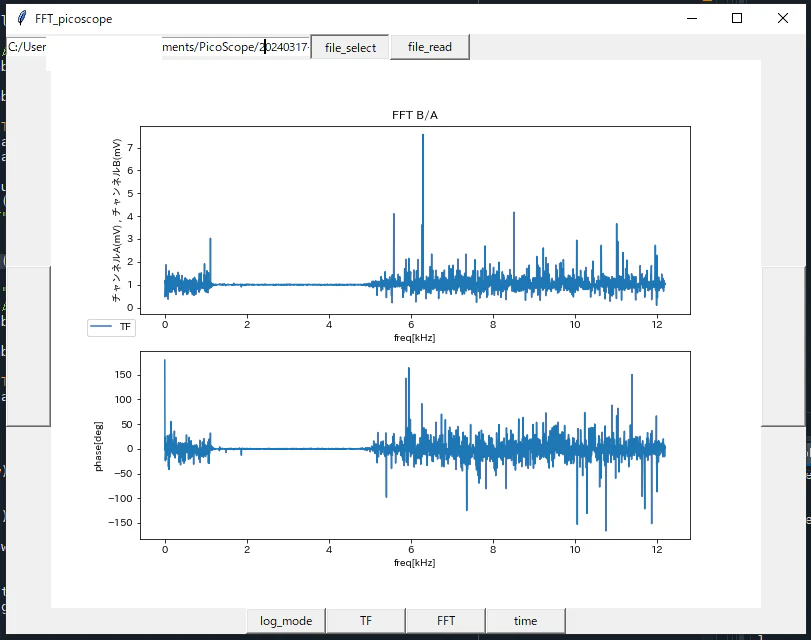Click the file_select button
Screen dimensions: 811x640
pos(350,48)
